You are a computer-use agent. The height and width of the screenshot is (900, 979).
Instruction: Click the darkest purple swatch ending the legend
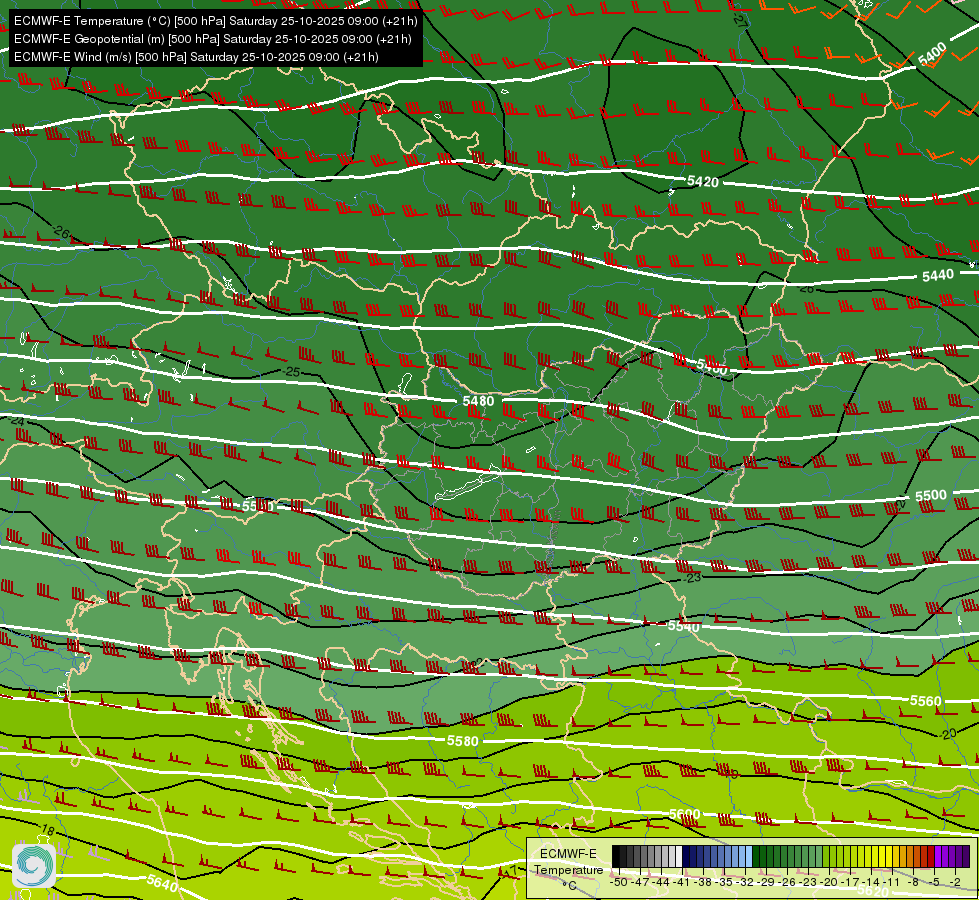[x=966, y=856]
